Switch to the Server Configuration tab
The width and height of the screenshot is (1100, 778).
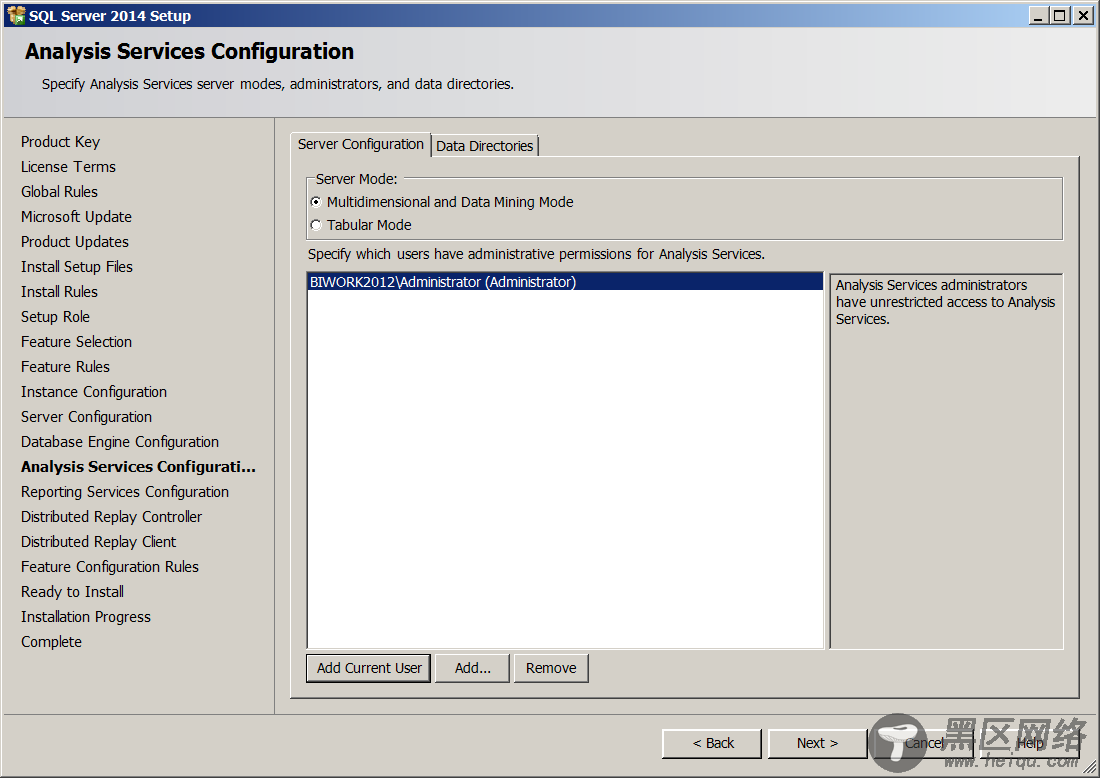[361, 144]
